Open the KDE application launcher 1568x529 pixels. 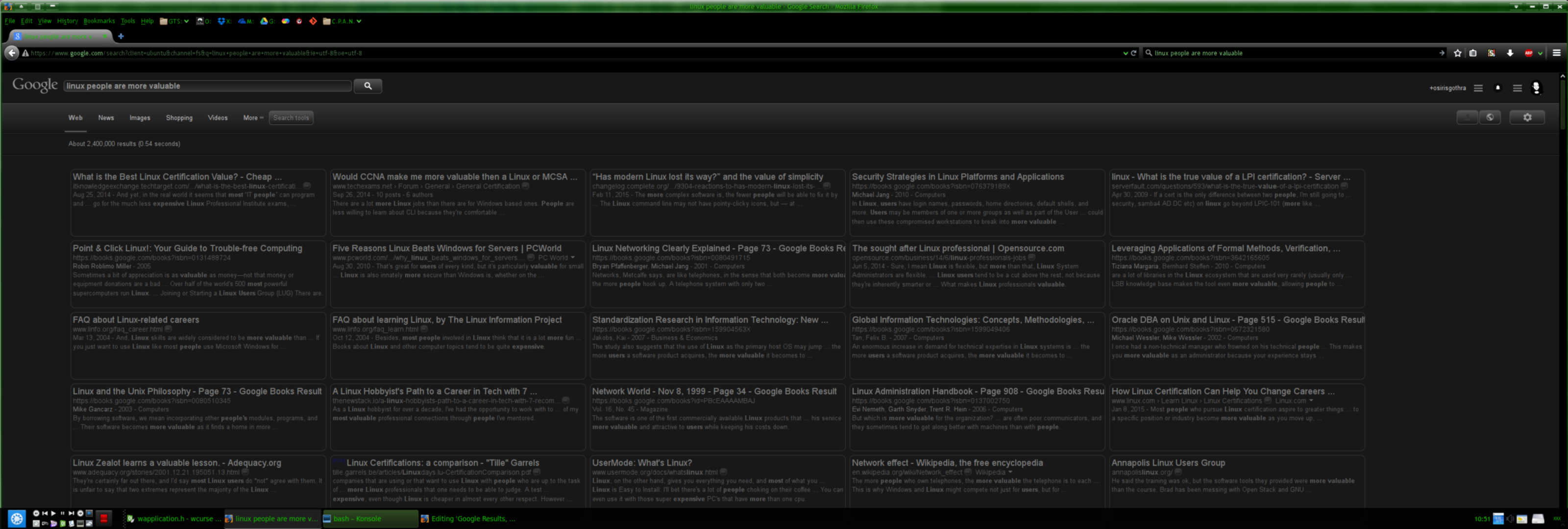(17, 519)
